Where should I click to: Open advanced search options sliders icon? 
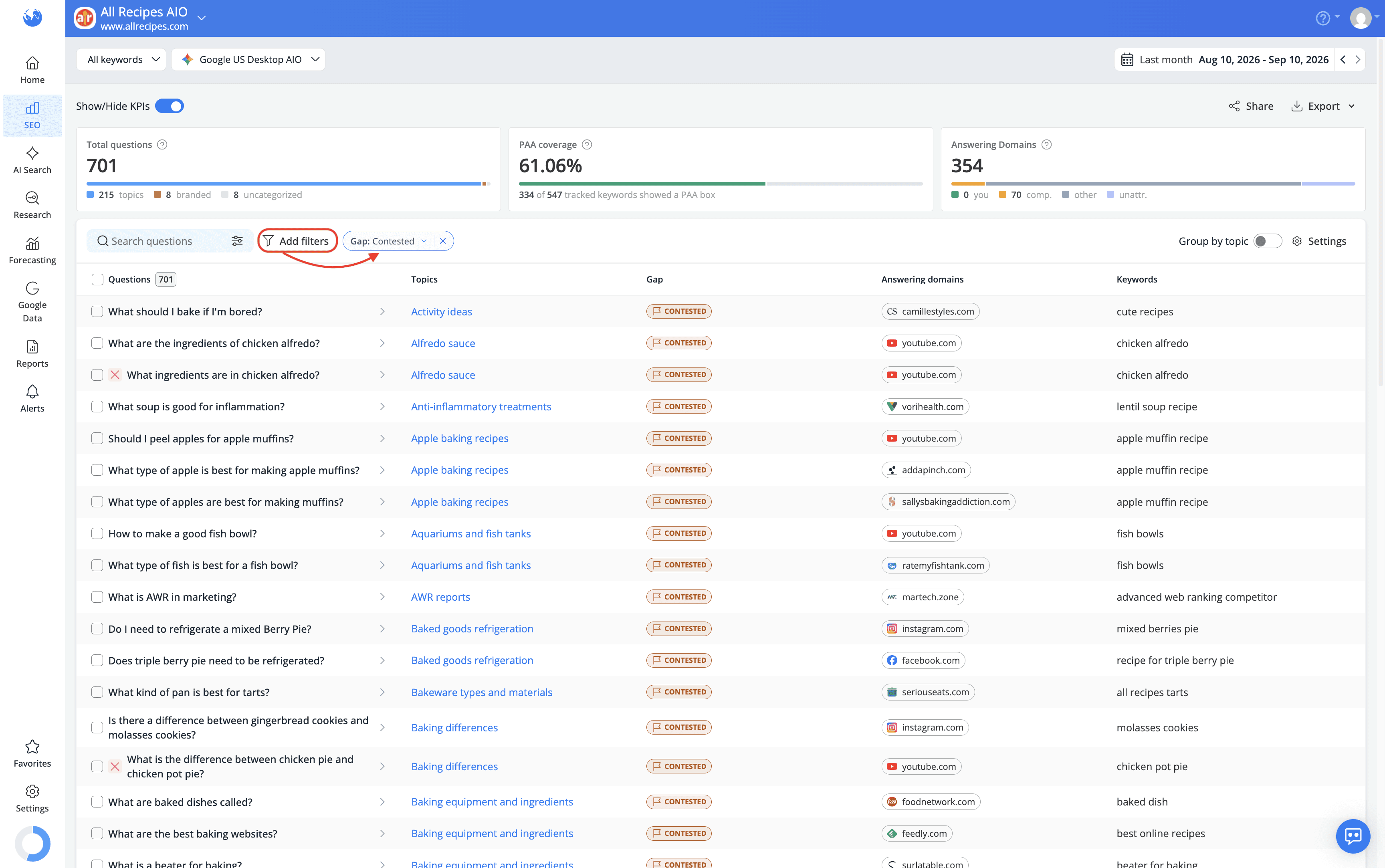click(x=237, y=241)
